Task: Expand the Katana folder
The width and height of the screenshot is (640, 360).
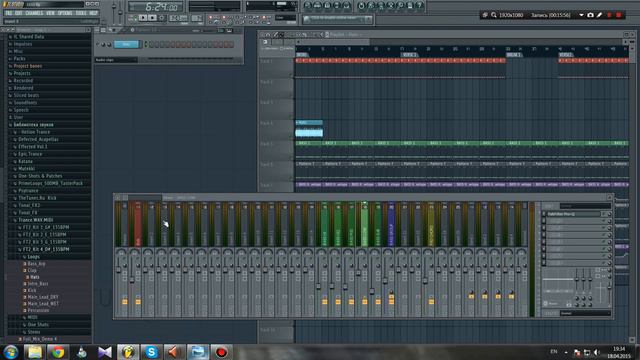Action: click(x=25, y=161)
